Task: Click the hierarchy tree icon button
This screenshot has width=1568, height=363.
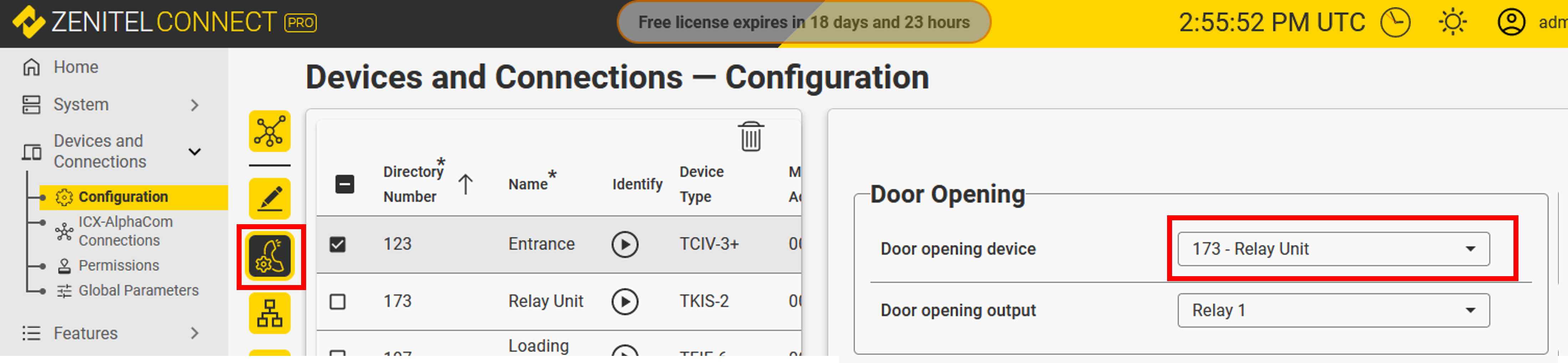Action: pyautogui.click(x=269, y=313)
